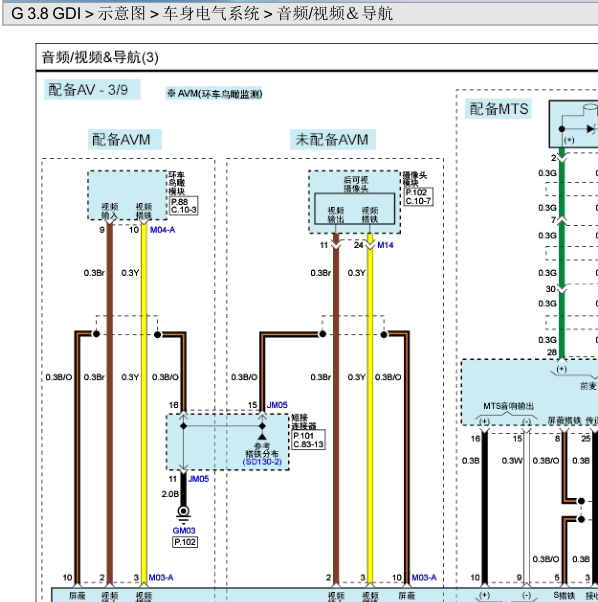Click M03-A link in 配备AVM section
The width and height of the screenshot is (598, 602).
coord(161,577)
